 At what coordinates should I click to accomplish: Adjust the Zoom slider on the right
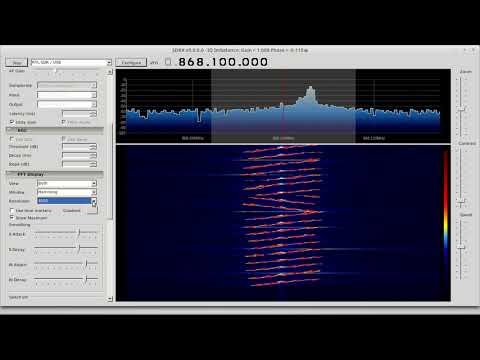[461, 109]
